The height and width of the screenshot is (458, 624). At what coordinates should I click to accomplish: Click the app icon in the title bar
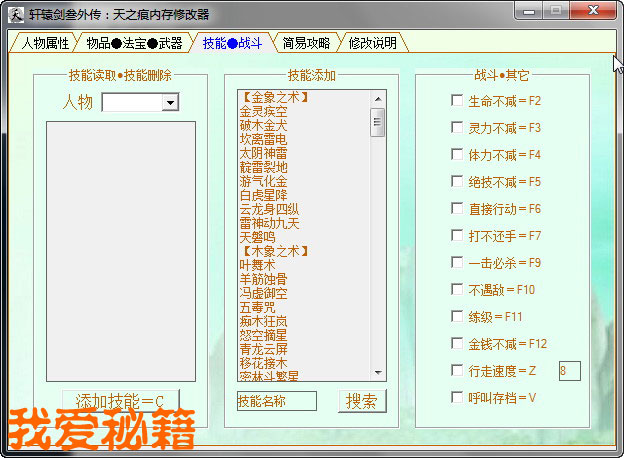(14, 15)
